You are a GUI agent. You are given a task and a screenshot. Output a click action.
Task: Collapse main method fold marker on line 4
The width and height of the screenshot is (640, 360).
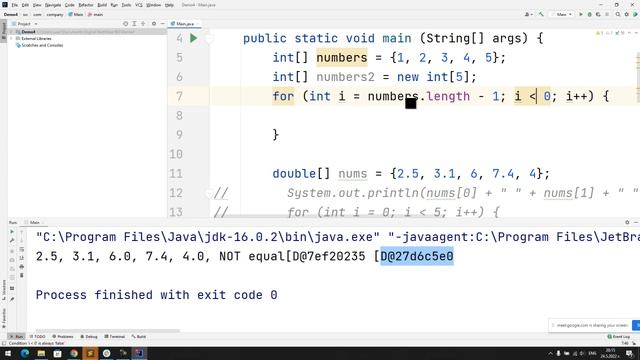click(x=210, y=38)
